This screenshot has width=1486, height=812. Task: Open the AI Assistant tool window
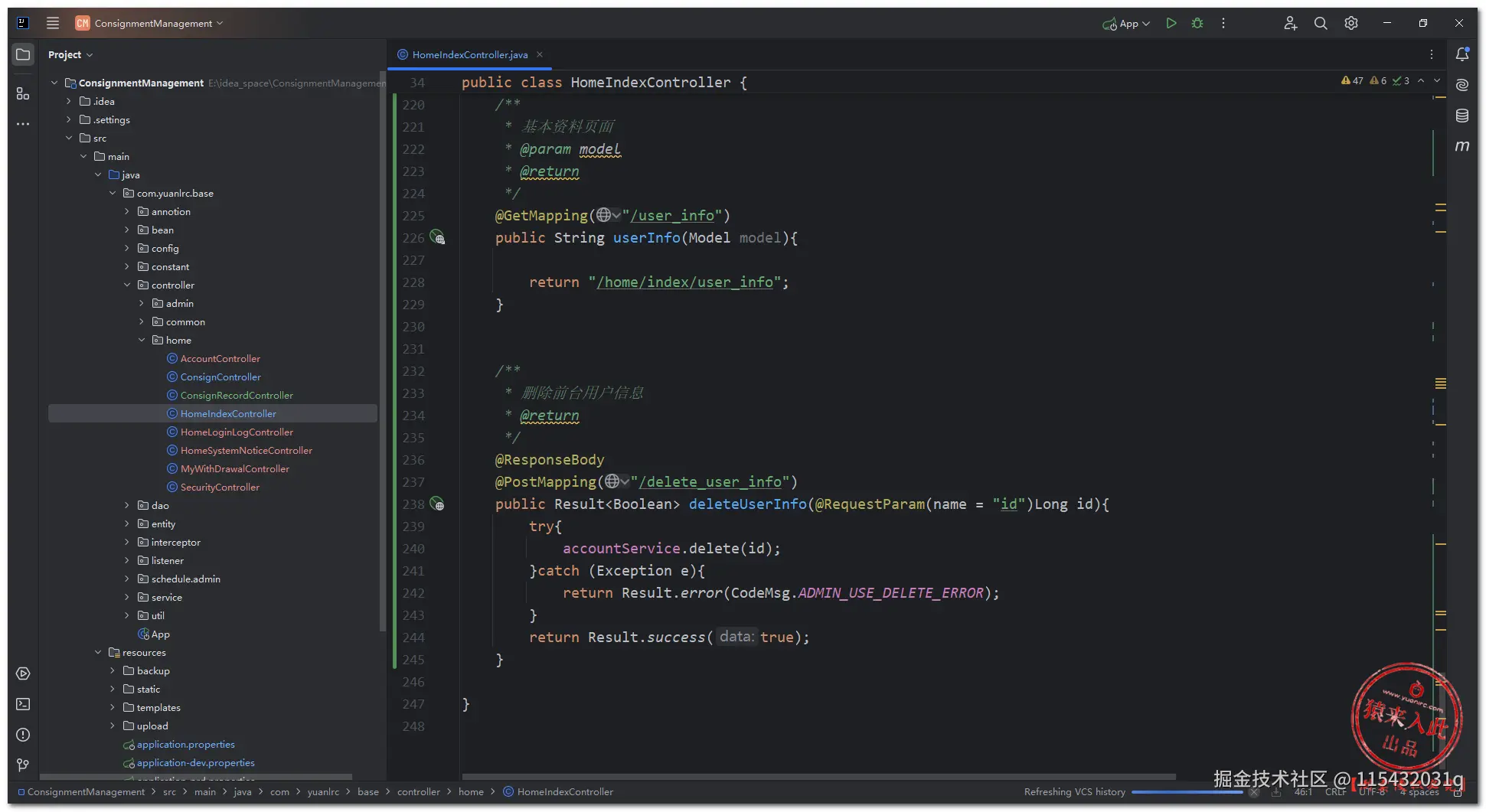tap(1462, 85)
